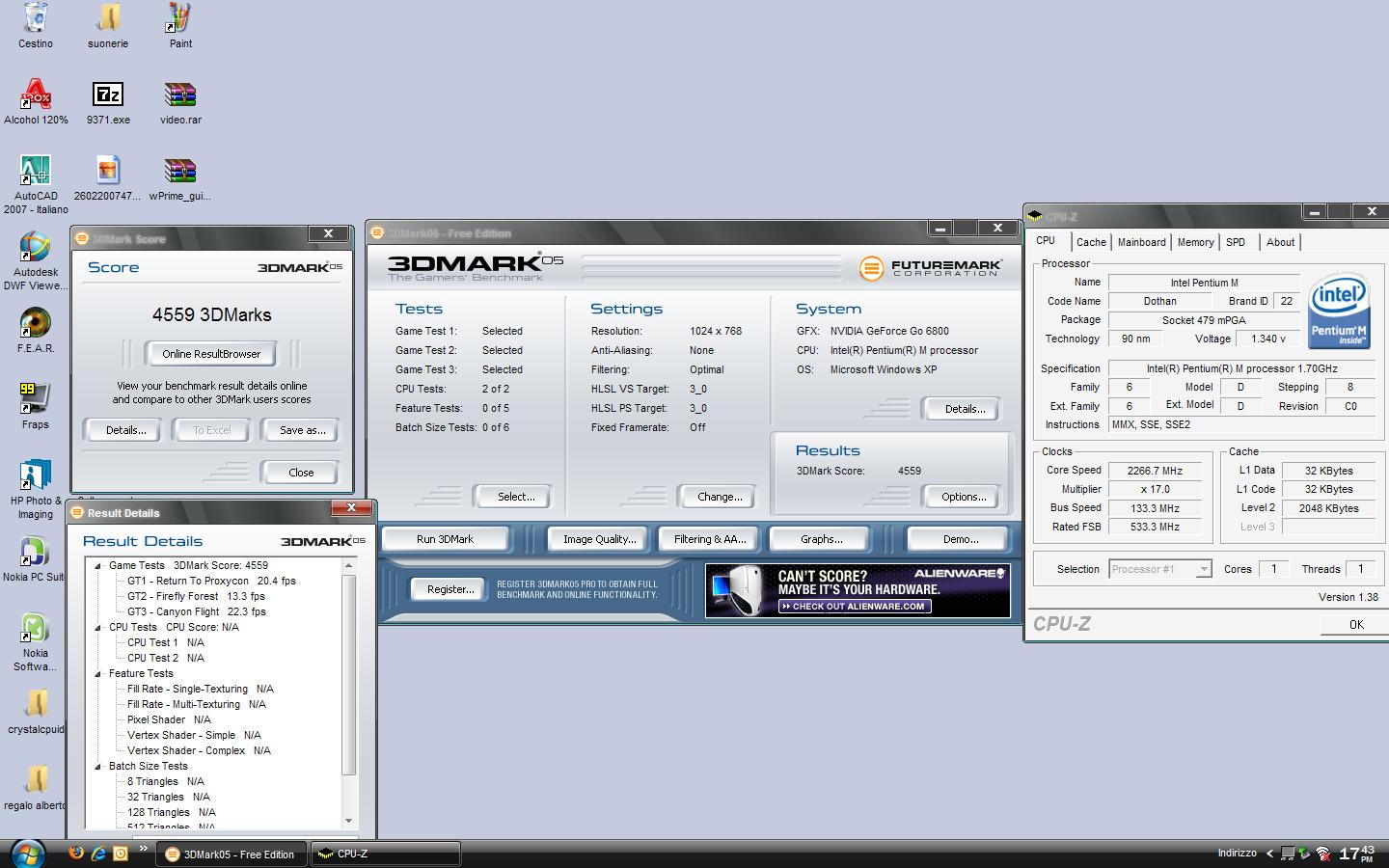
Task: Collapse the Batch Size Tests tree node
Action: coord(97,767)
